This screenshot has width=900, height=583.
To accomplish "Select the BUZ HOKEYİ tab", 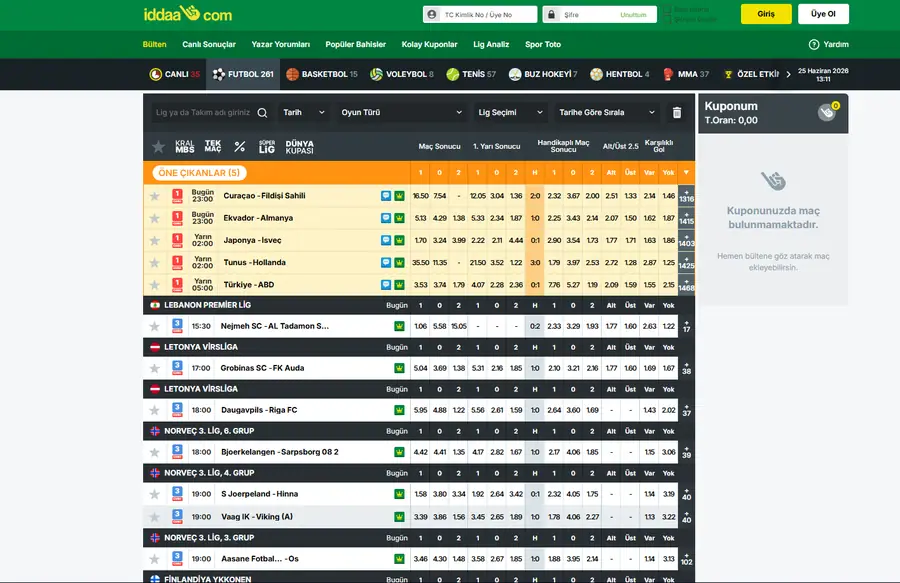I will click(x=543, y=74).
